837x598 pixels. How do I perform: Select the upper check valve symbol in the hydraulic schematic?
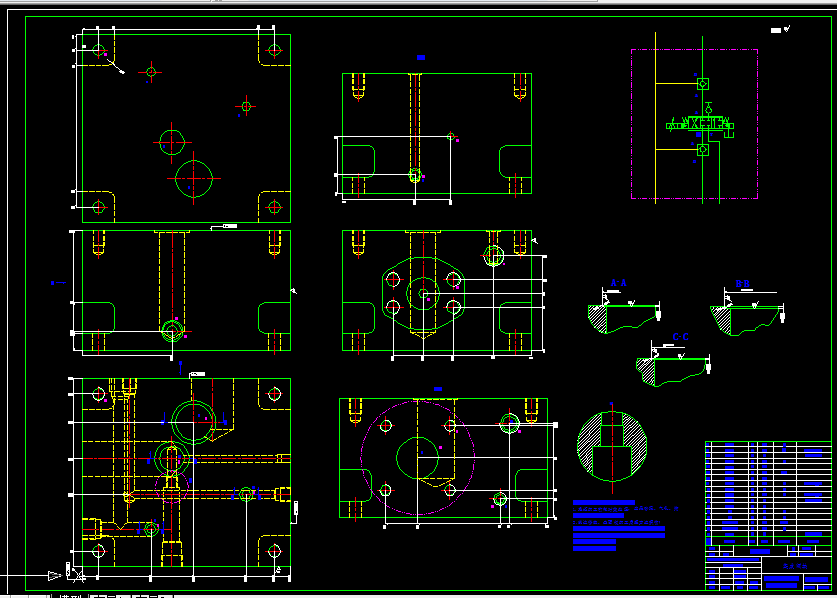click(x=702, y=84)
